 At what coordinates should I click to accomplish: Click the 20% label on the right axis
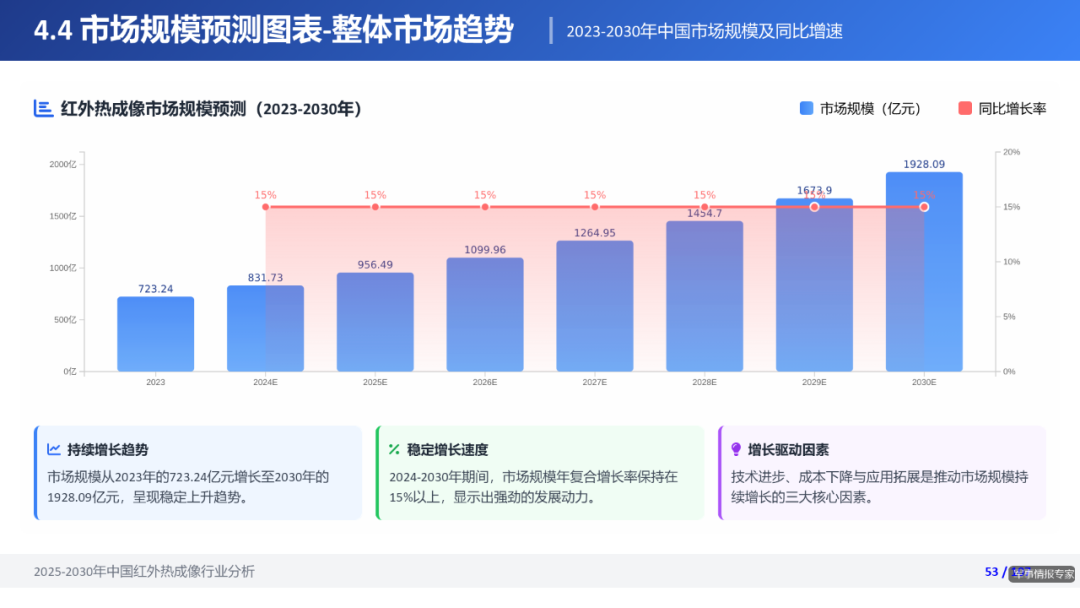(1010, 152)
